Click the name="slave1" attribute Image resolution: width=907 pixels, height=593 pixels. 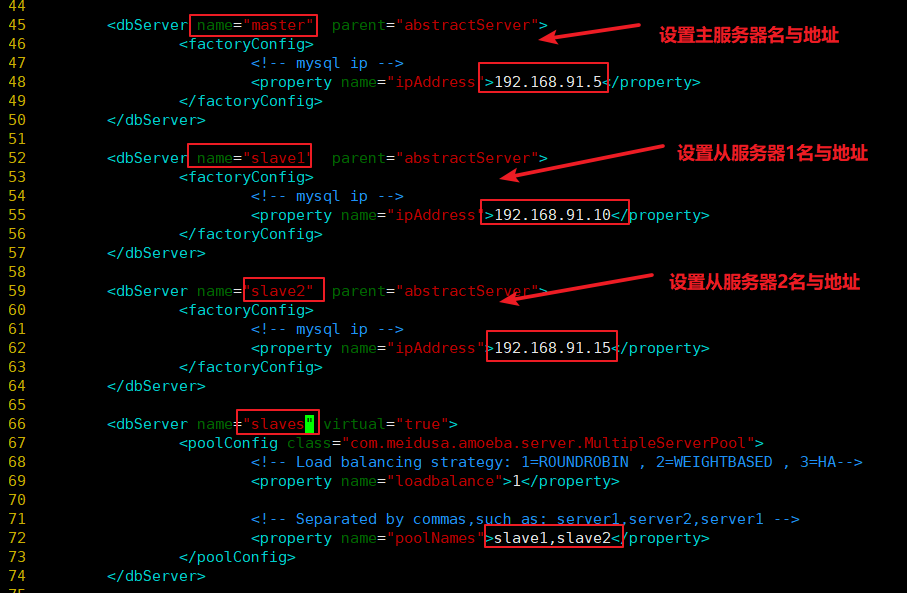click(x=251, y=159)
